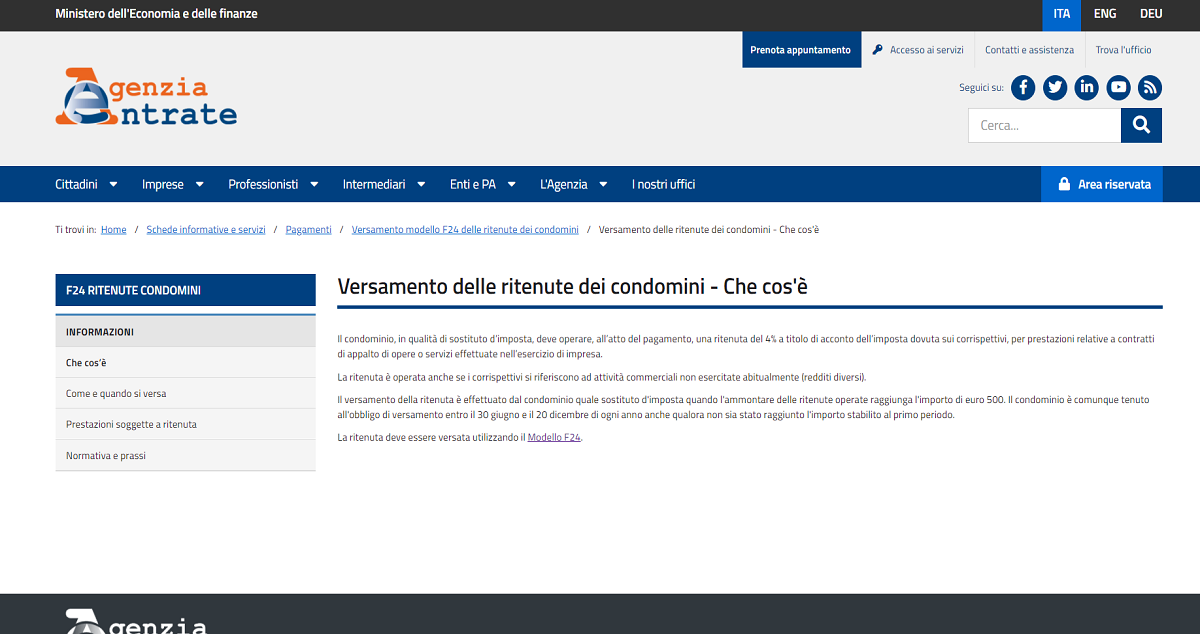Open the Intermediari menu
This screenshot has height=634, width=1200.
pyautogui.click(x=374, y=184)
